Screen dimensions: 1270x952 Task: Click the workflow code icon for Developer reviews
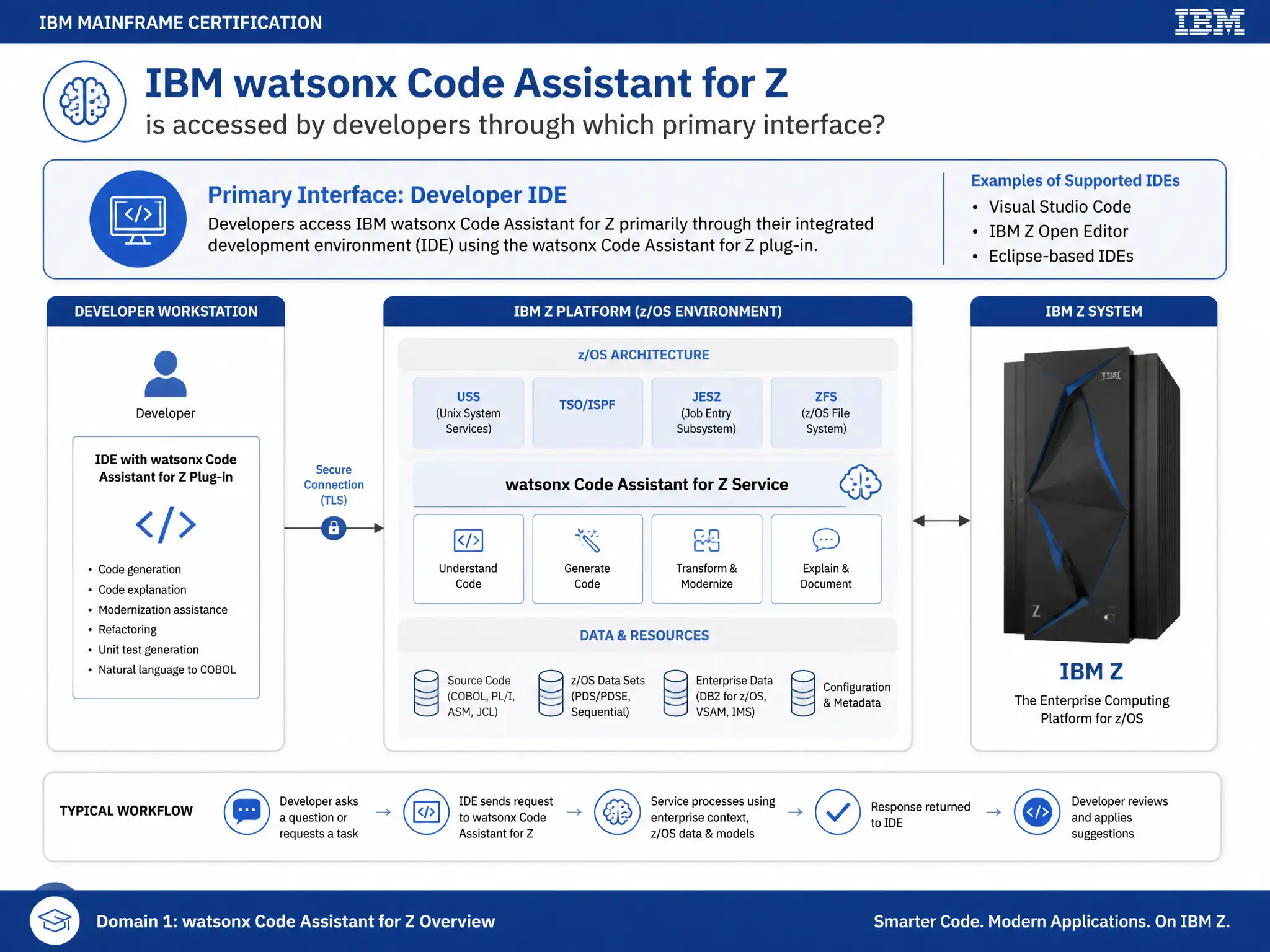[x=1037, y=812]
